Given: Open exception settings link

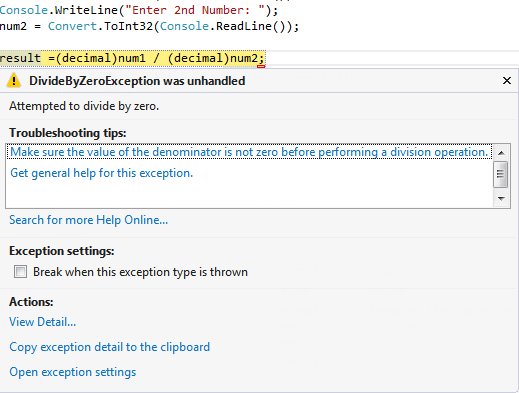Looking at the screenshot, I should point(73,372).
